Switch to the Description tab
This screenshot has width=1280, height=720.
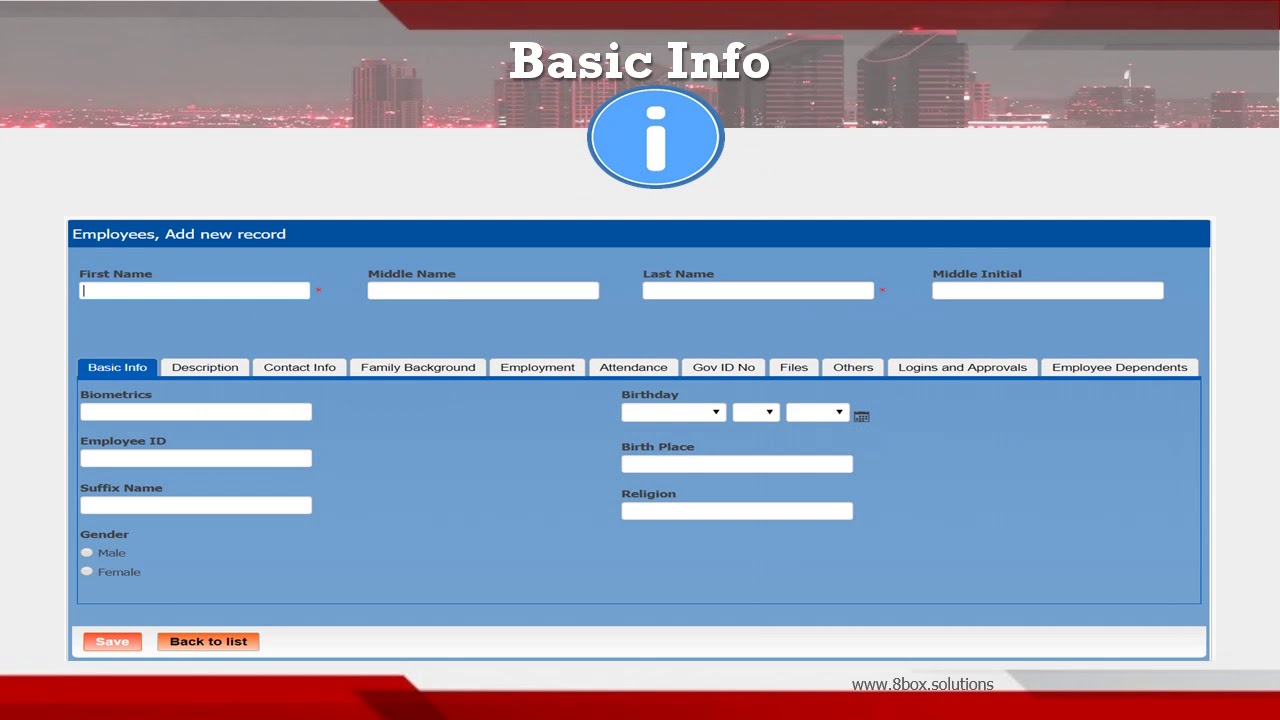[x=205, y=367]
